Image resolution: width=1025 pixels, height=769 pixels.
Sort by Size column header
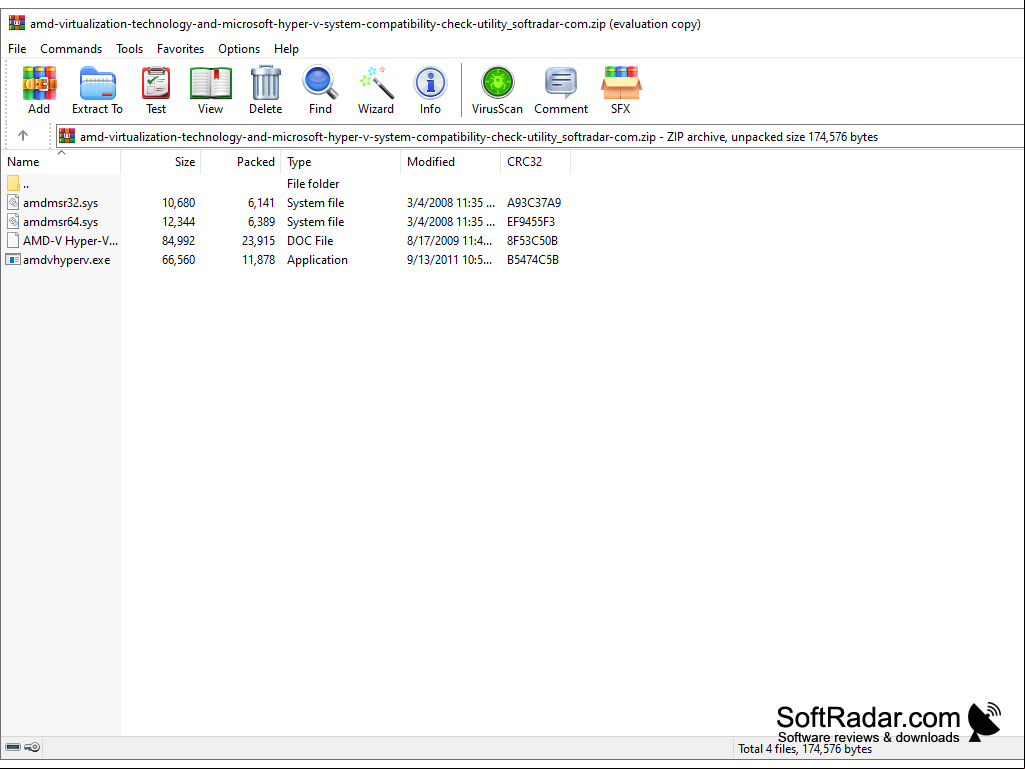pyautogui.click(x=161, y=162)
